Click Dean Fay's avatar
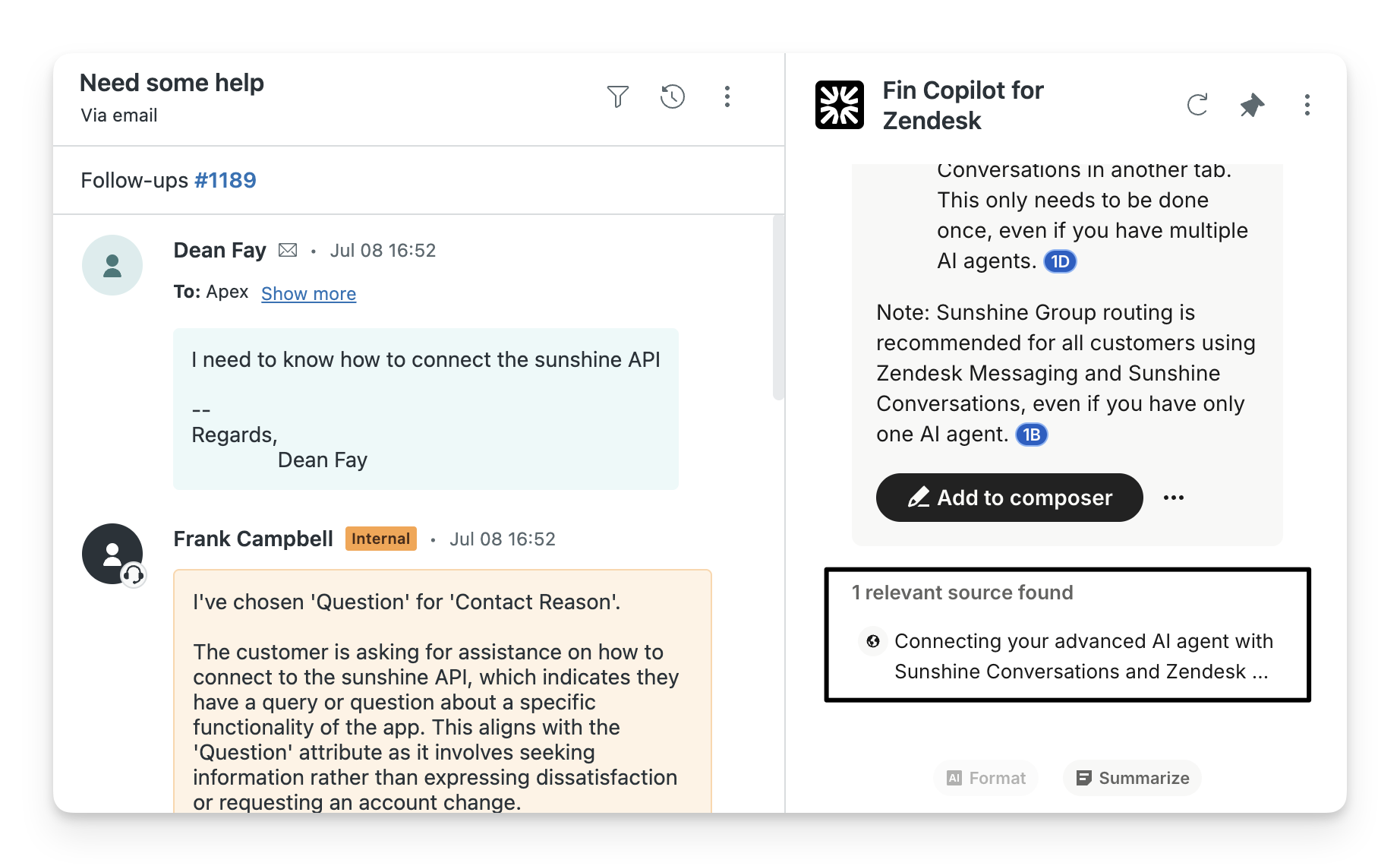1400x866 pixels. point(112,265)
